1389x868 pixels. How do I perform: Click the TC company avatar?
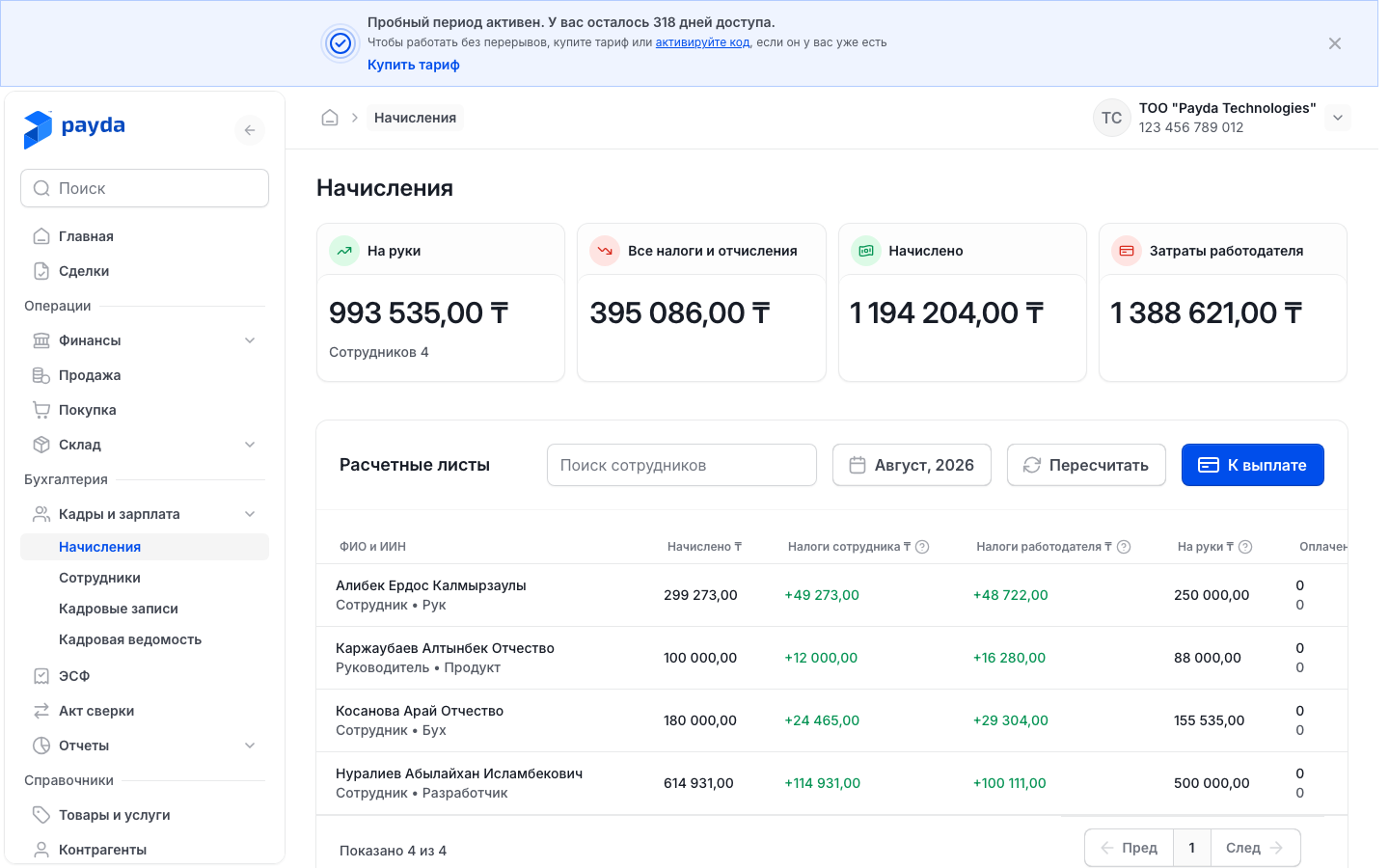[1112, 118]
